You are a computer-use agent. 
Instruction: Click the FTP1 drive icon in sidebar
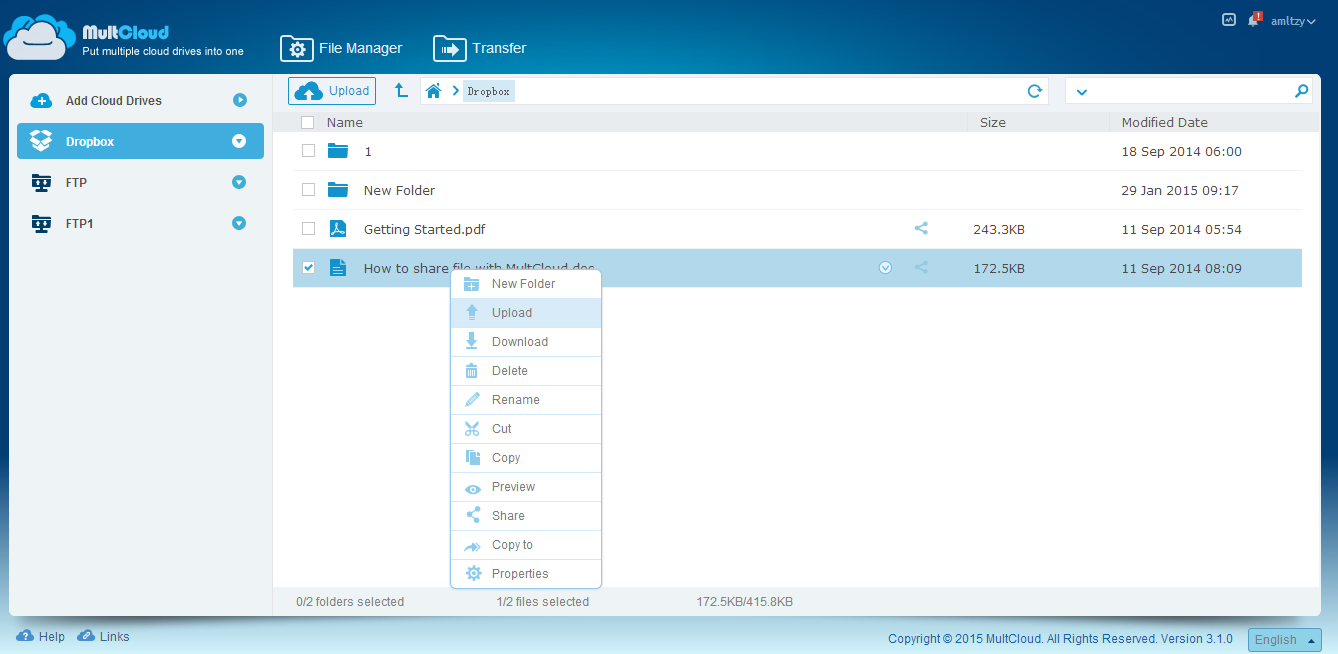coord(41,223)
